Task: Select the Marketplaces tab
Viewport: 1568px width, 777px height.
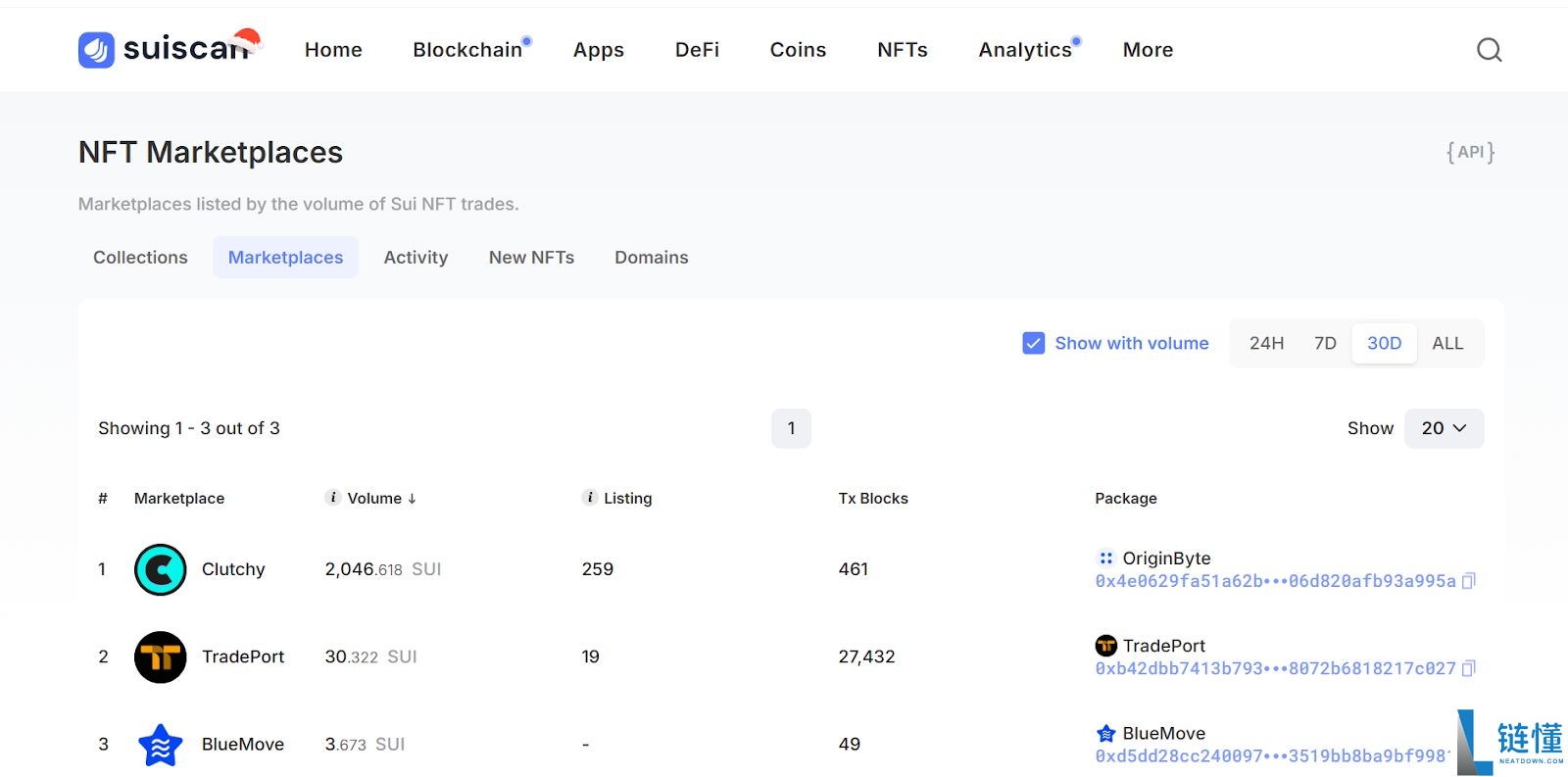Action: pos(285,257)
